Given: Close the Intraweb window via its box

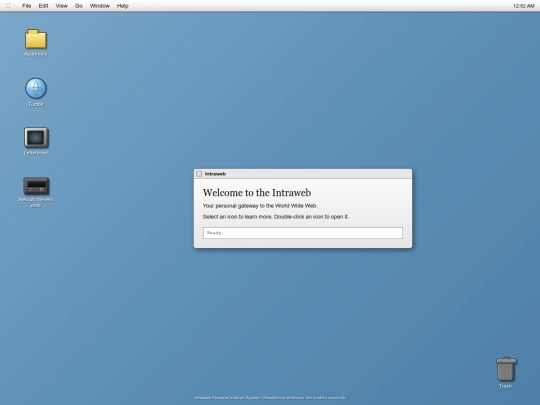Looking at the screenshot, I should pyautogui.click(x=199, y=174).
